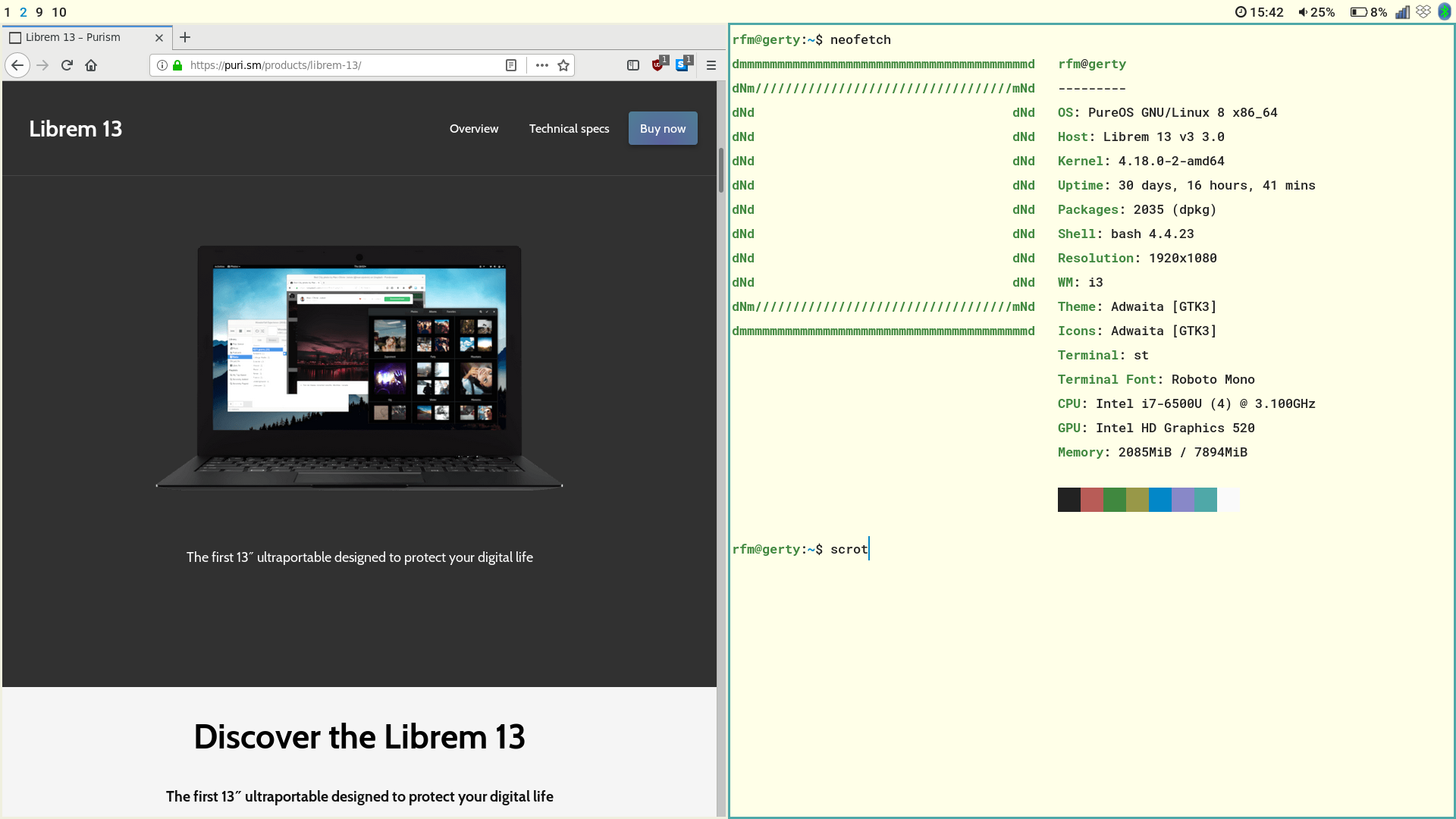Reload the Librem 13 page
This screenshot has height=819, width=1456.
(x=67, y=65)
